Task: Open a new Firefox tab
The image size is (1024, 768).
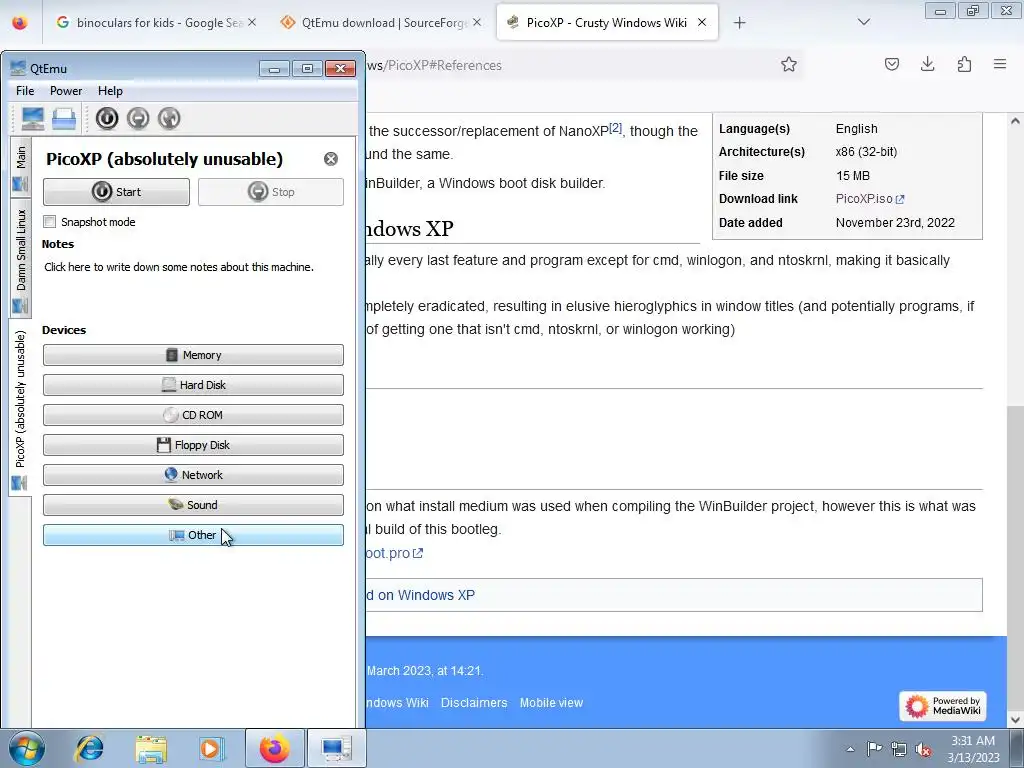Action: coord(739,23)
